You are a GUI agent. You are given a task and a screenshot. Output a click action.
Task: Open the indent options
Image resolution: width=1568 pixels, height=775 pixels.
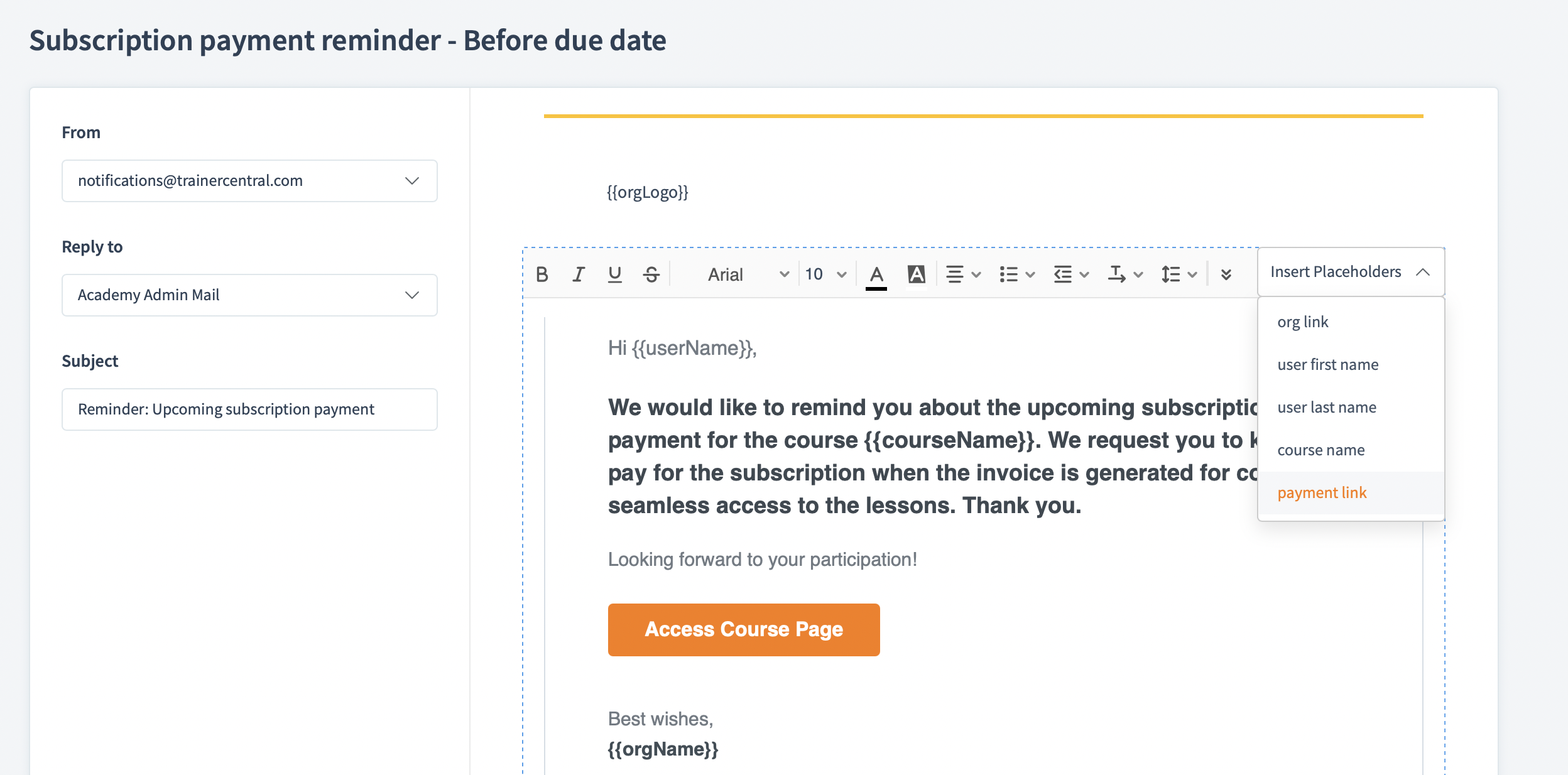click(x=1070, y=274)
